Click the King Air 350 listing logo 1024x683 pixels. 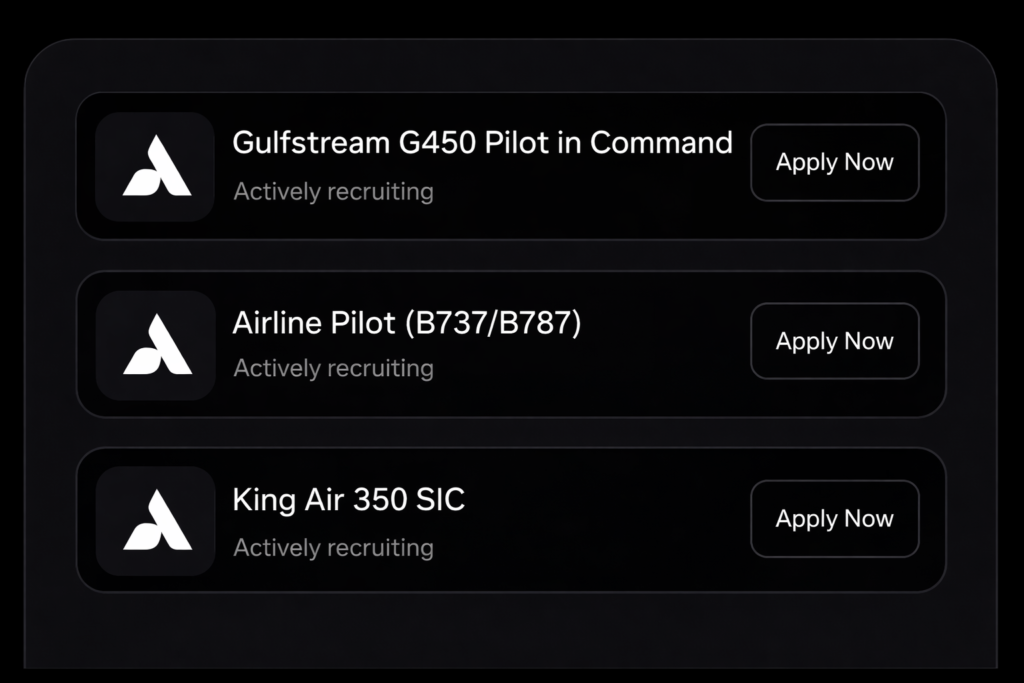click(x=155, y=520)
